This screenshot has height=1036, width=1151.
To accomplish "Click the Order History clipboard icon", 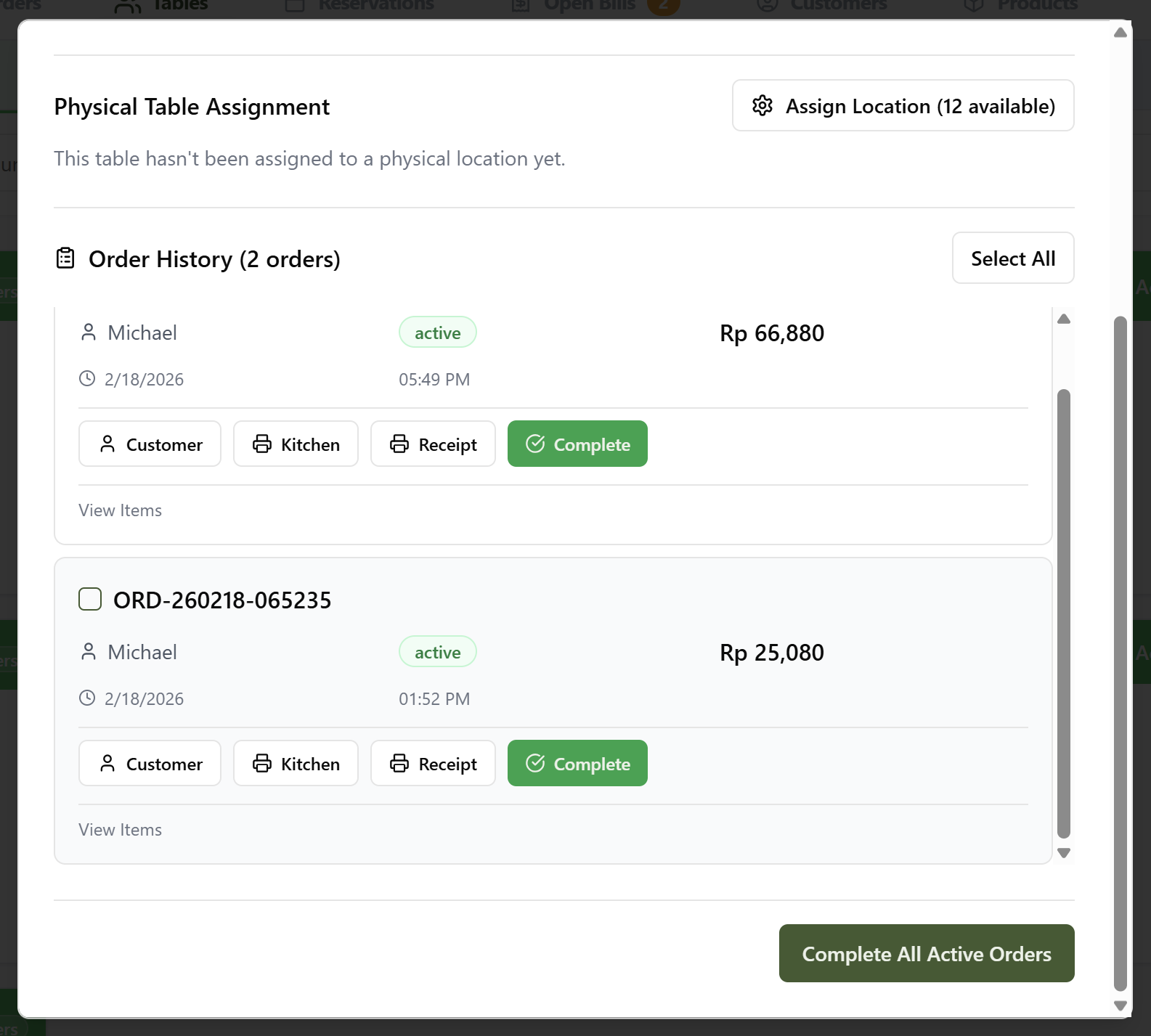I will tap(65, 258).
